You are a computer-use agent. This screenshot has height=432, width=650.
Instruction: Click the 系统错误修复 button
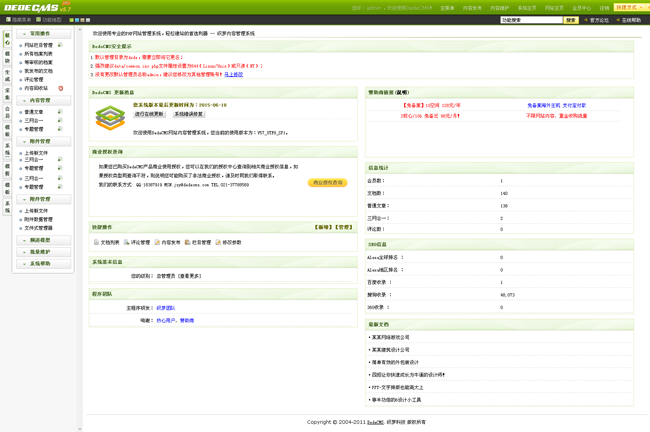tap(189, 114)
